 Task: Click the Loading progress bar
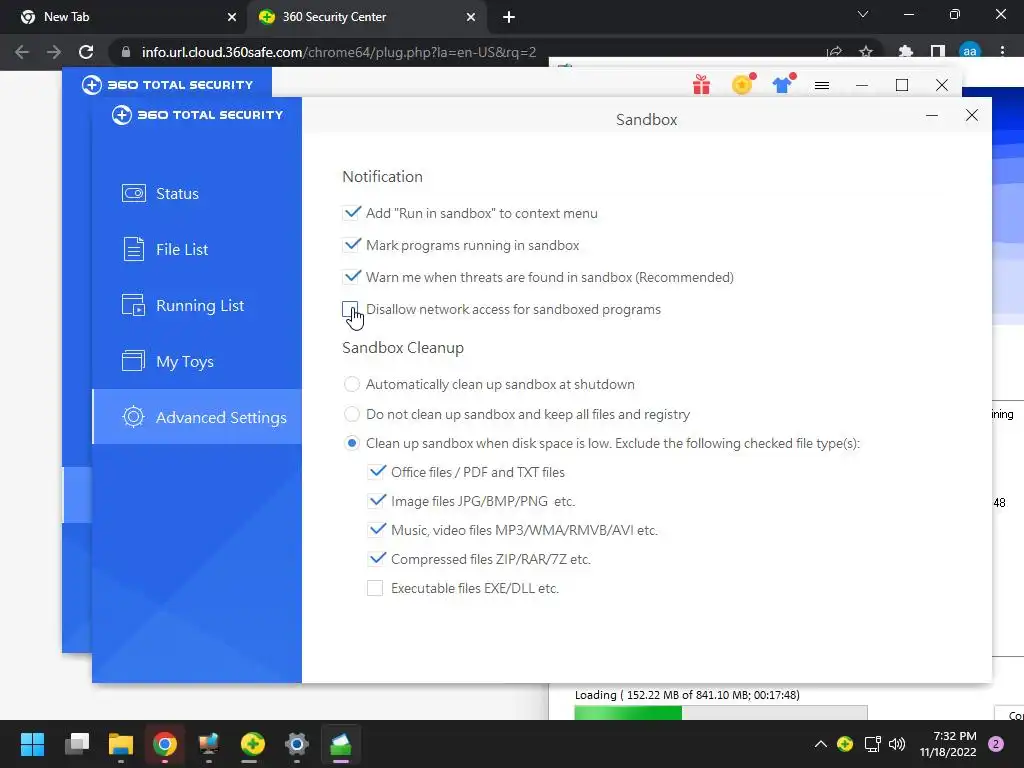point(721,712)
